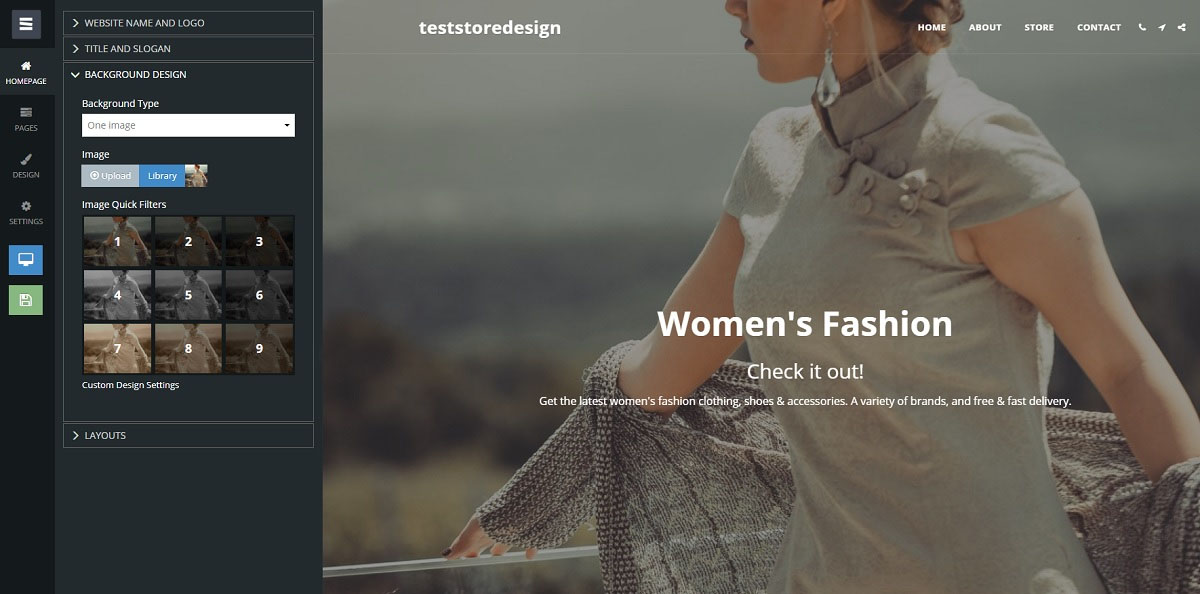Click the latest women's fashion description text

[805, 401]
